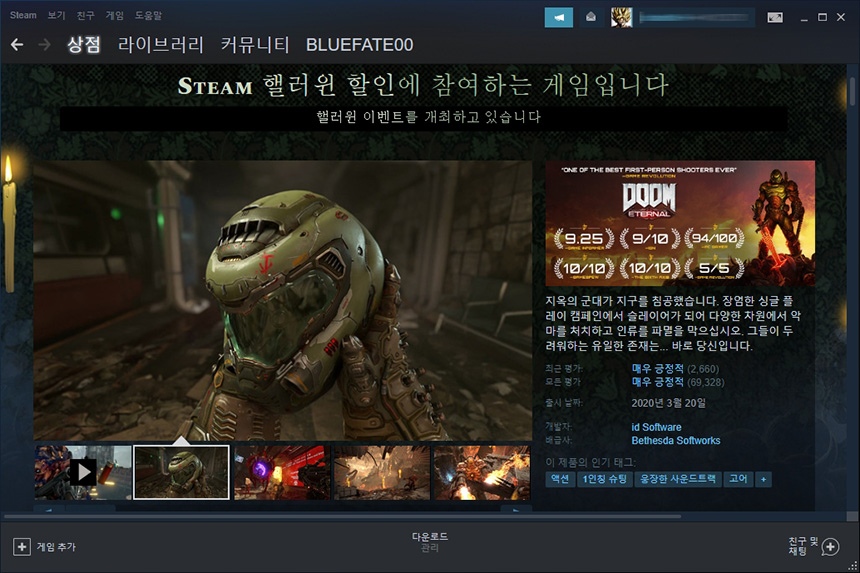
Task: Switch to the 상점 tab
Action: (x=83, y=44)
